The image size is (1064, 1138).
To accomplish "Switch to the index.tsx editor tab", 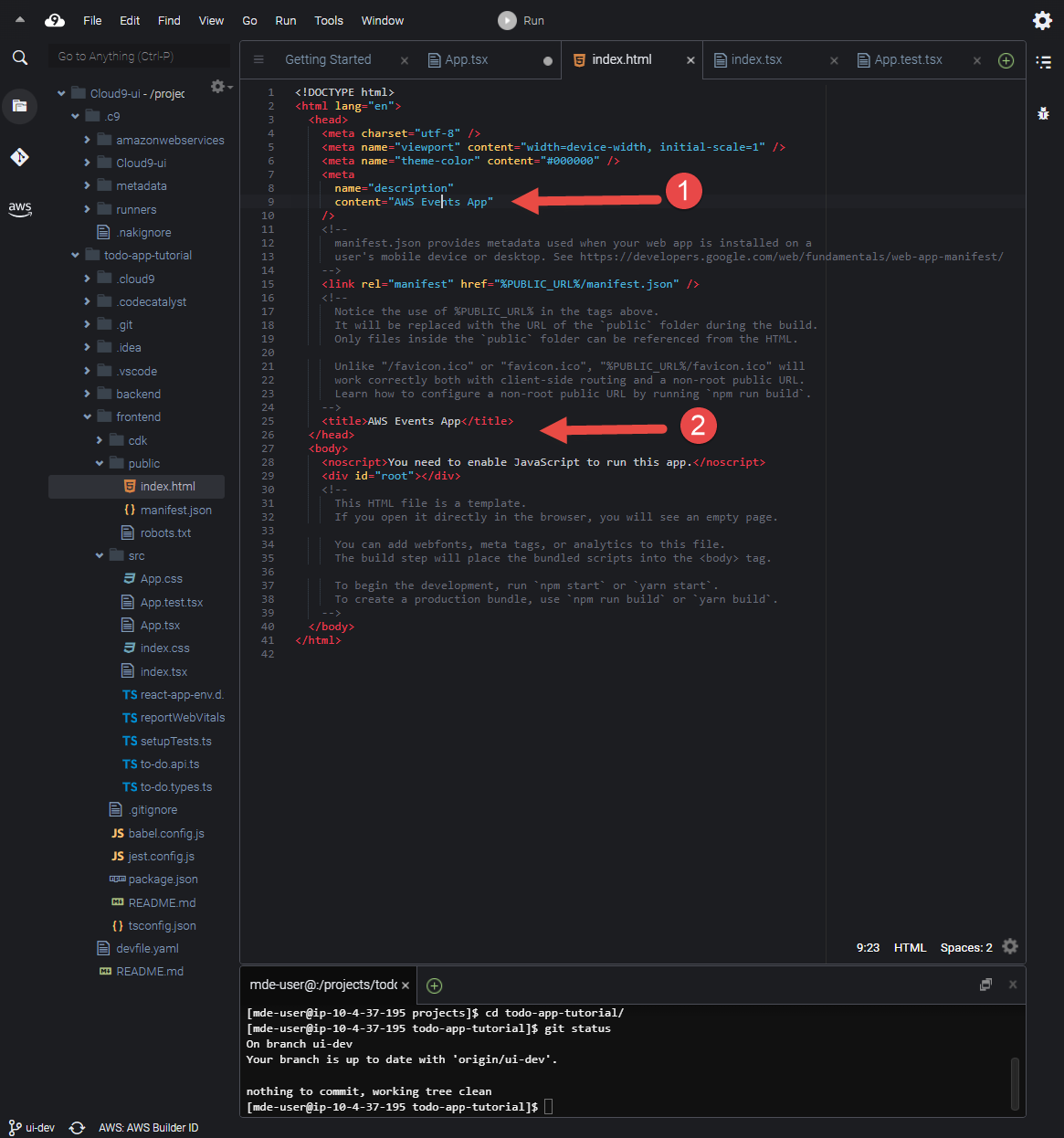I will click(x=756, y=59).
